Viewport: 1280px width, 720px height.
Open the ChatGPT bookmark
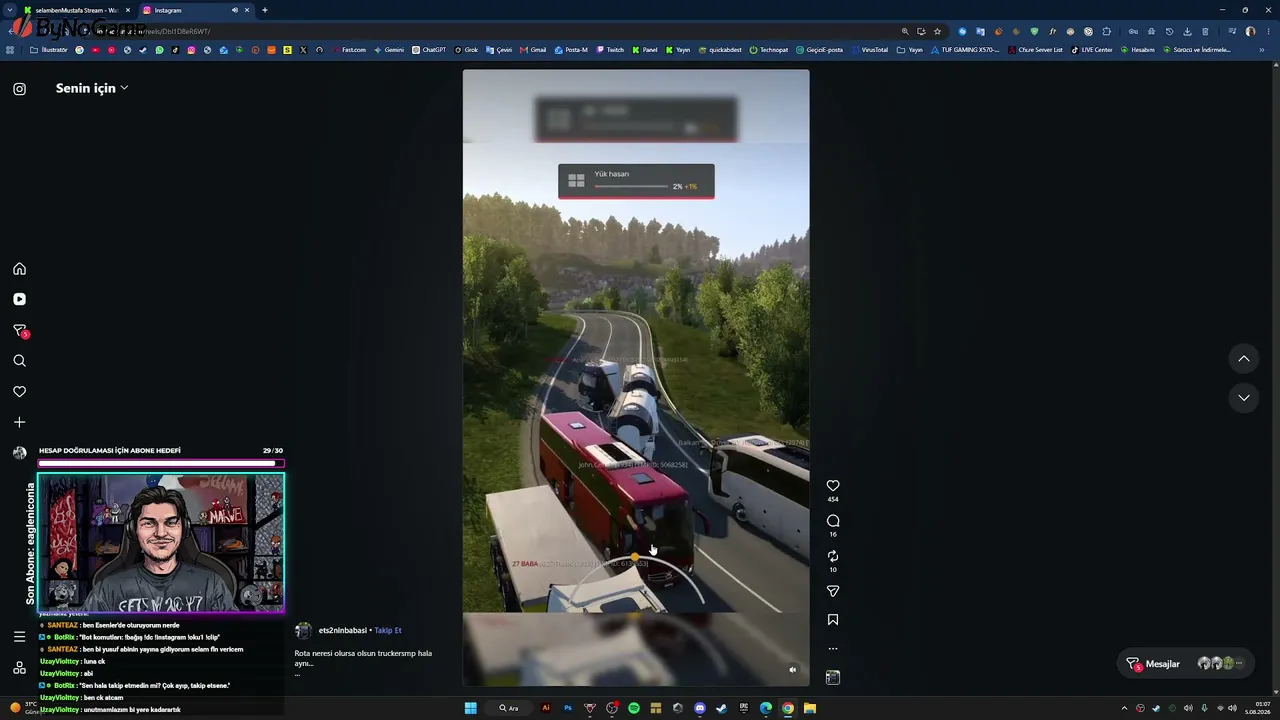tap(430, 50)
